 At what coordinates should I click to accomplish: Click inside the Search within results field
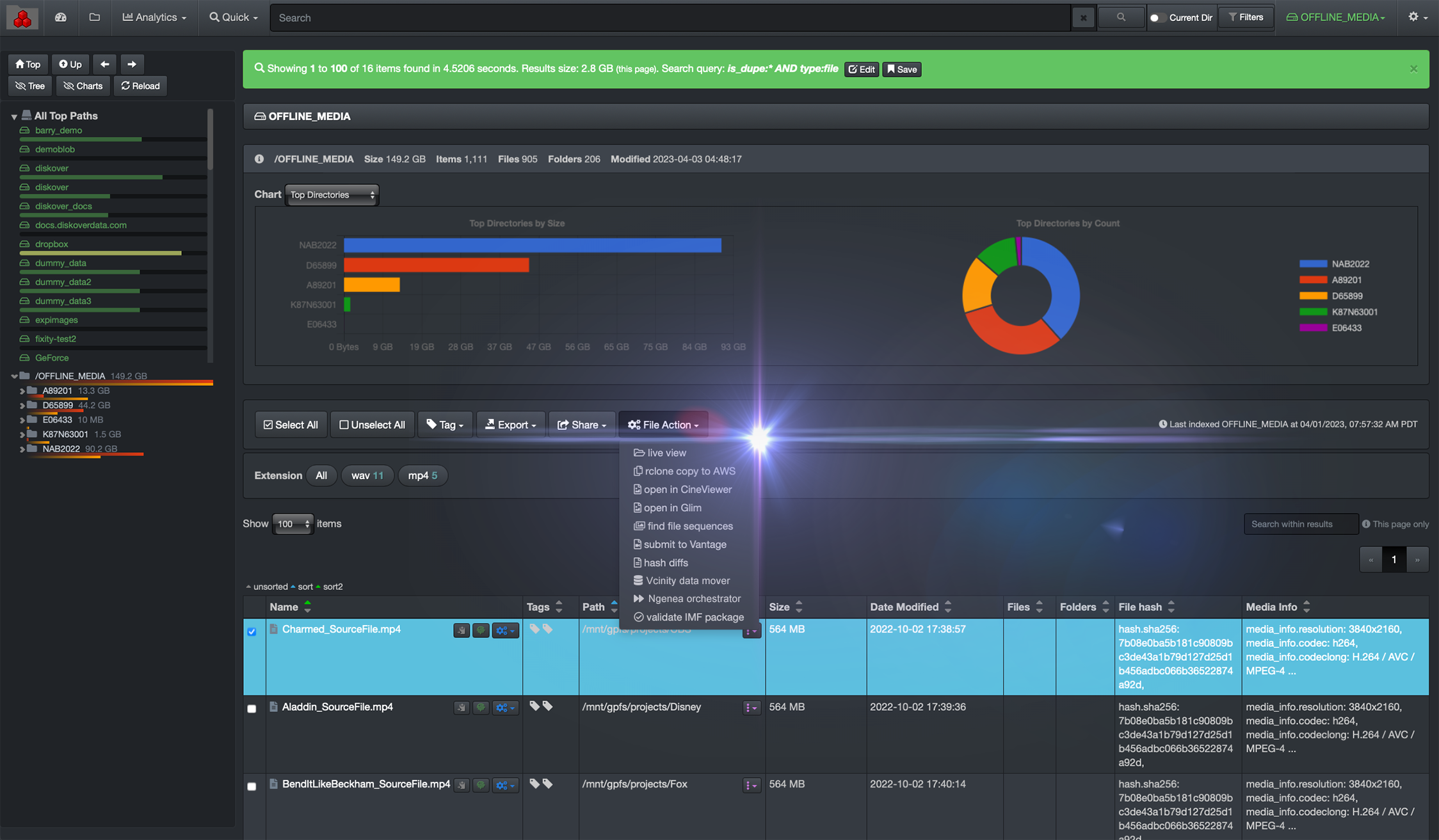(1301, 523)
